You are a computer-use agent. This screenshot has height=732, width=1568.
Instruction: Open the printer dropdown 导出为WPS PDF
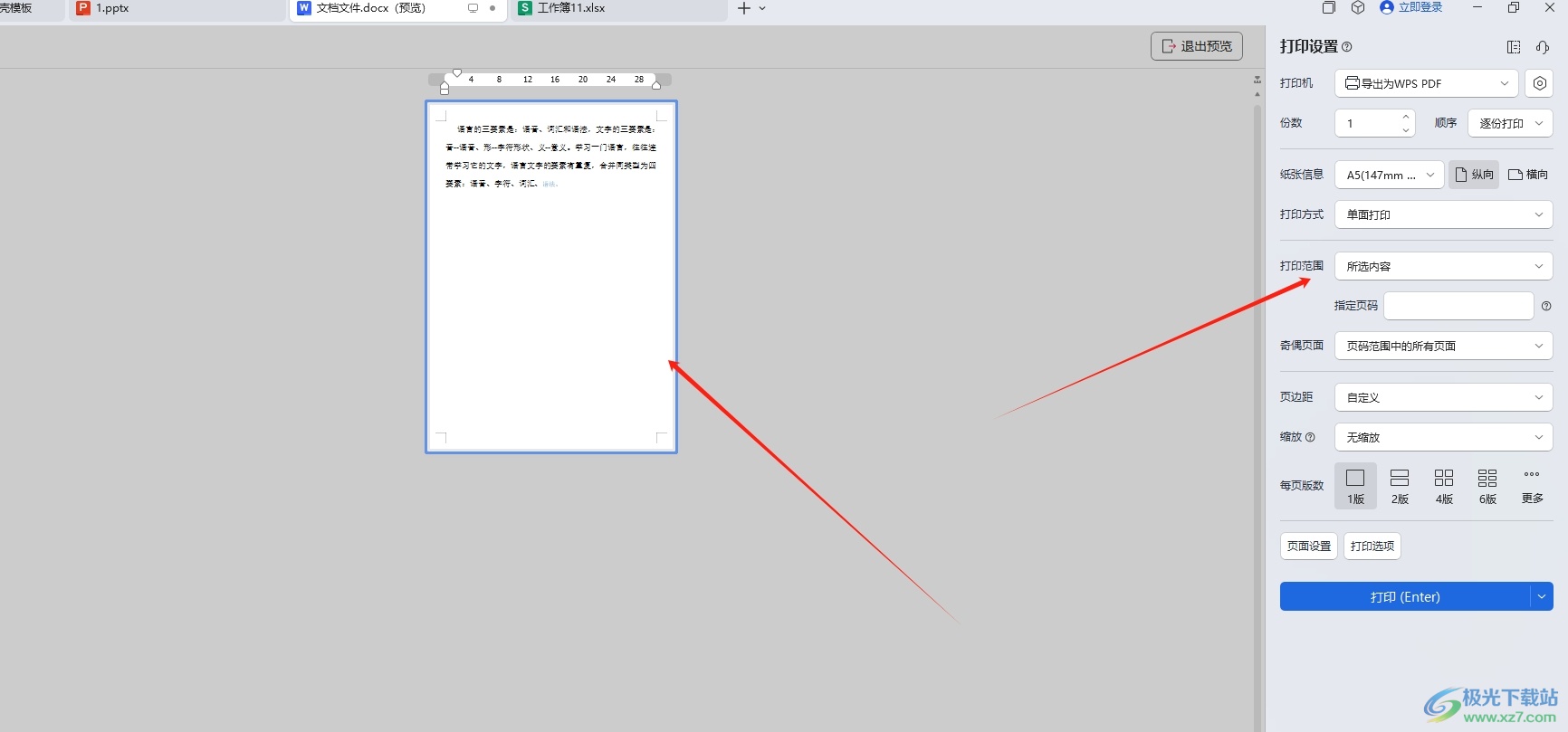[1426, 83]
